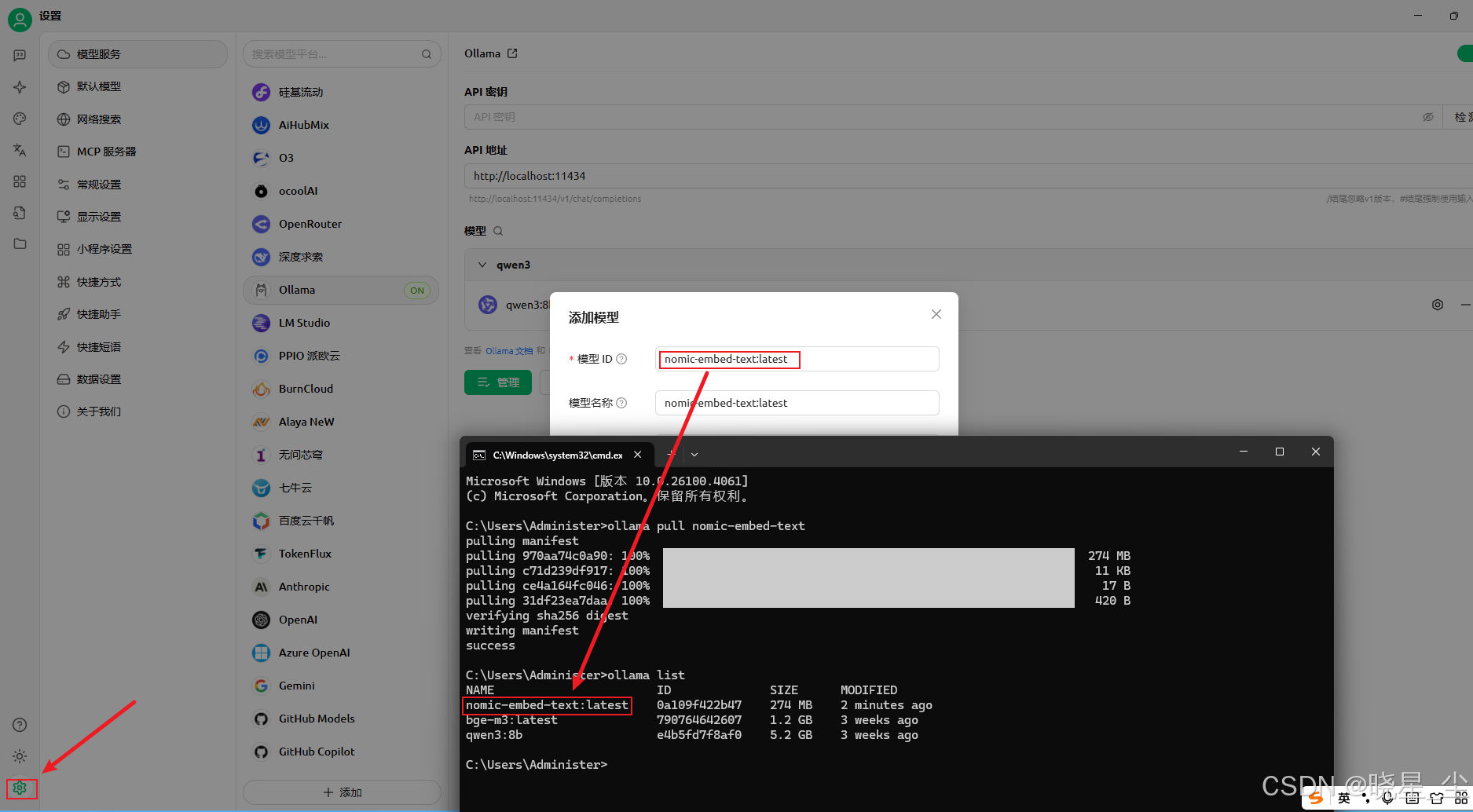Click the help icon next to 模型 ID
The height and width of the screenshot is (812, 1473).
pyautogui.click(x=621, y=359)
